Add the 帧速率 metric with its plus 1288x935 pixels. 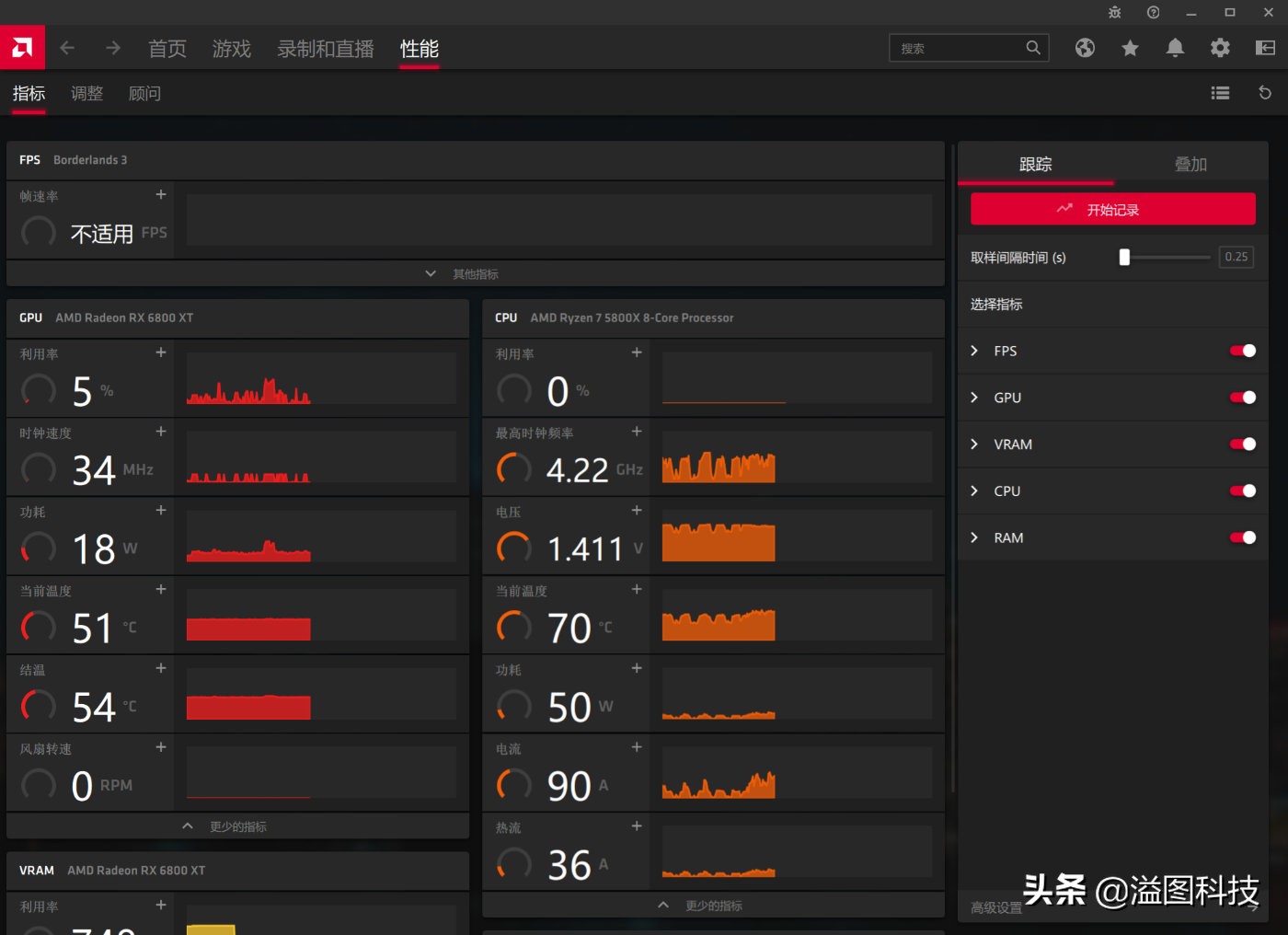[x=161, y=194]
